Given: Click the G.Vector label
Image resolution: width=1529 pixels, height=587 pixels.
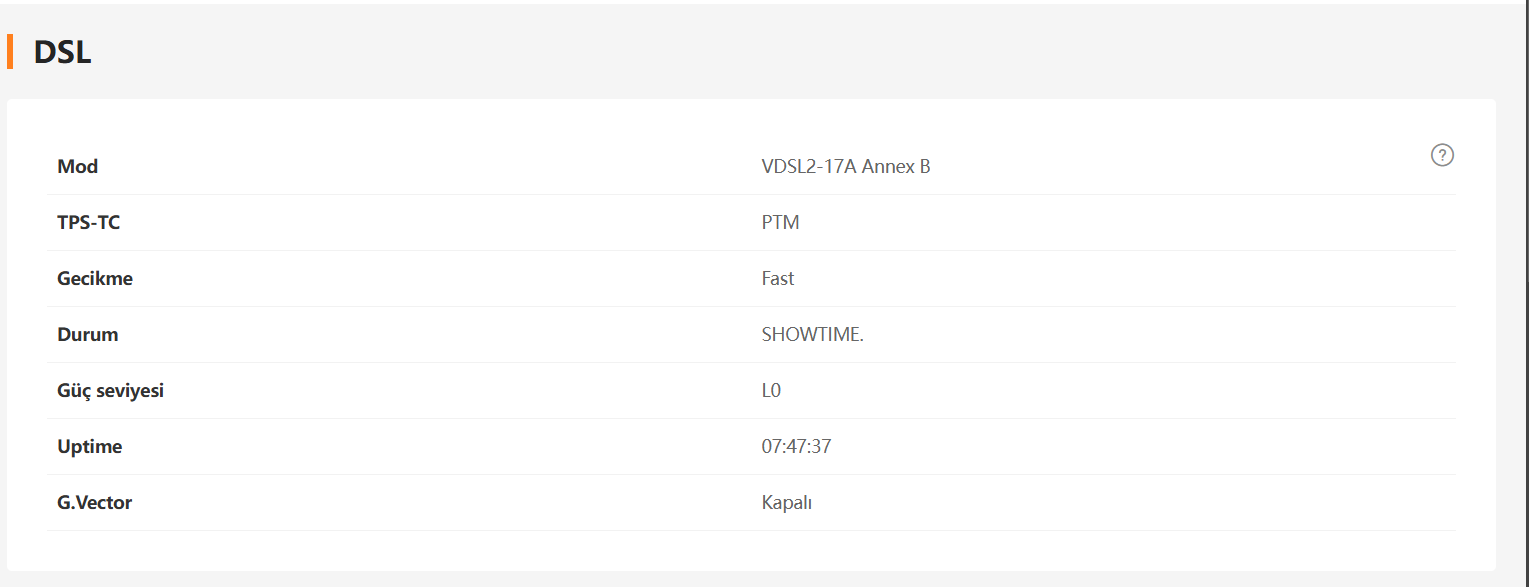Looking at the screenshot, I should pyautogui.click(x=95, y=503).
